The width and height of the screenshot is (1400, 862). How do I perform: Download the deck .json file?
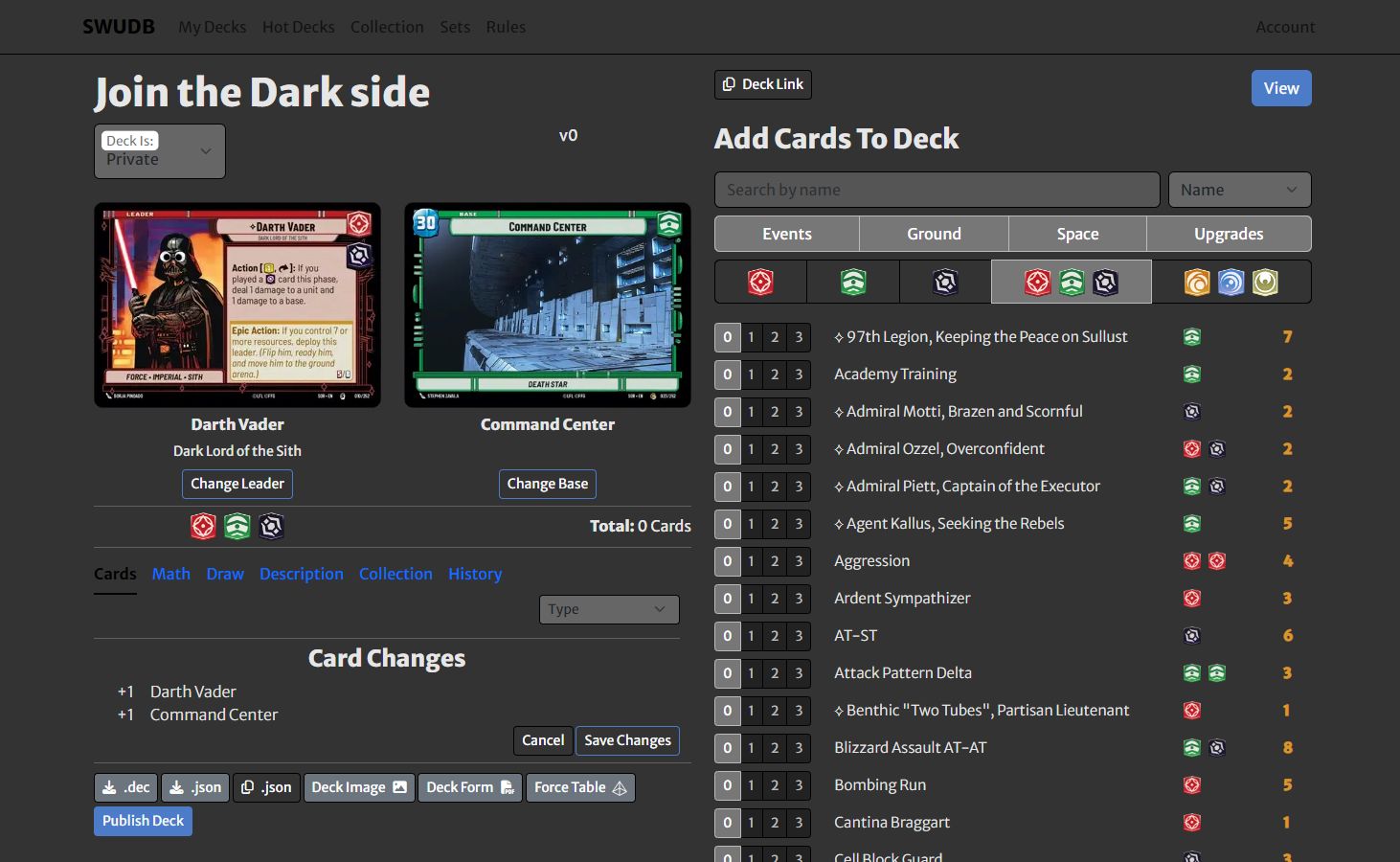tap(195, 787)
